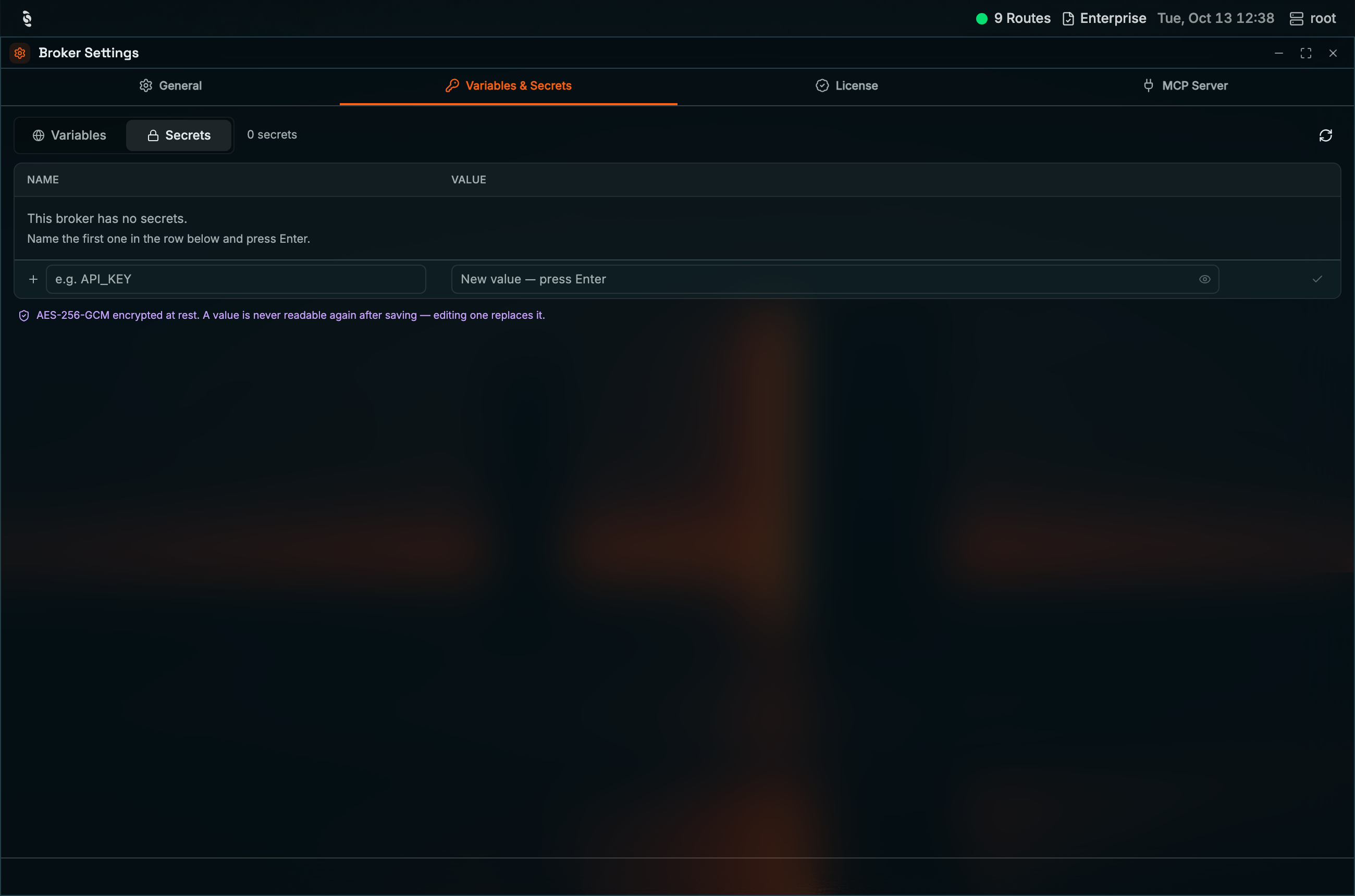This screenshot has width=1355, height=896.
Task: Select the Secrets sub-tab
Action: 179,135
